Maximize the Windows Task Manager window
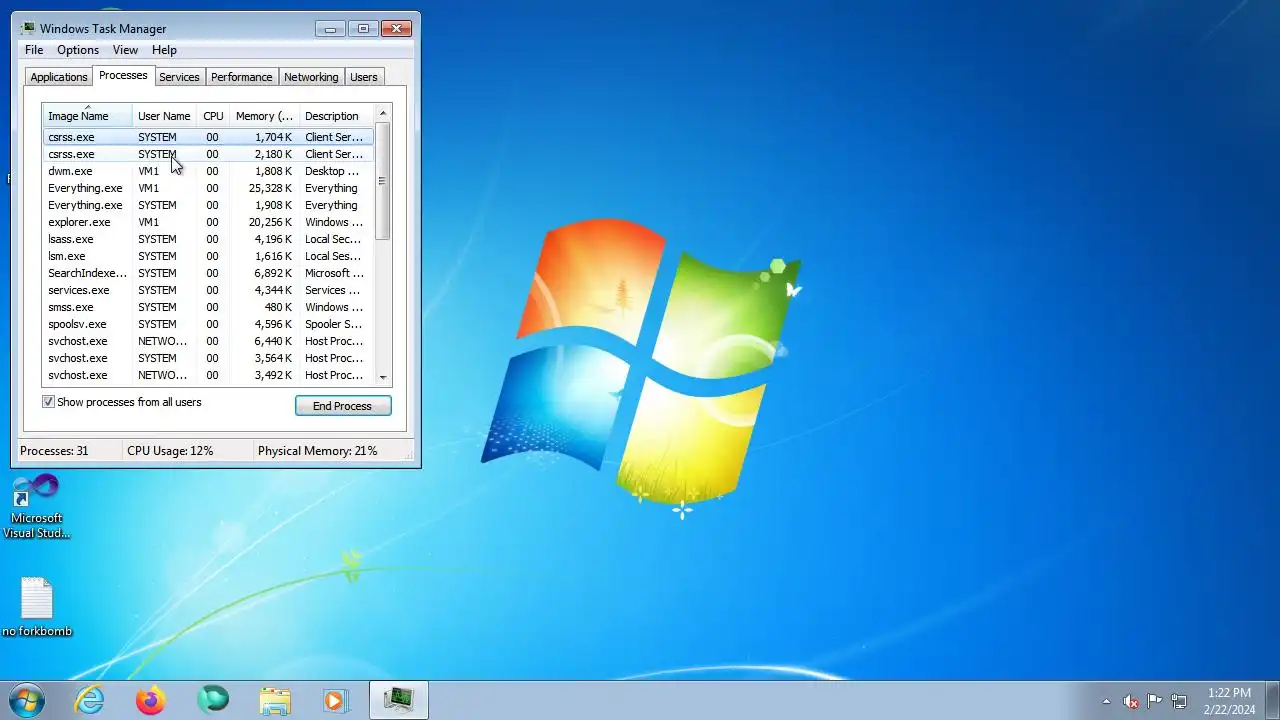 (363, 28)
